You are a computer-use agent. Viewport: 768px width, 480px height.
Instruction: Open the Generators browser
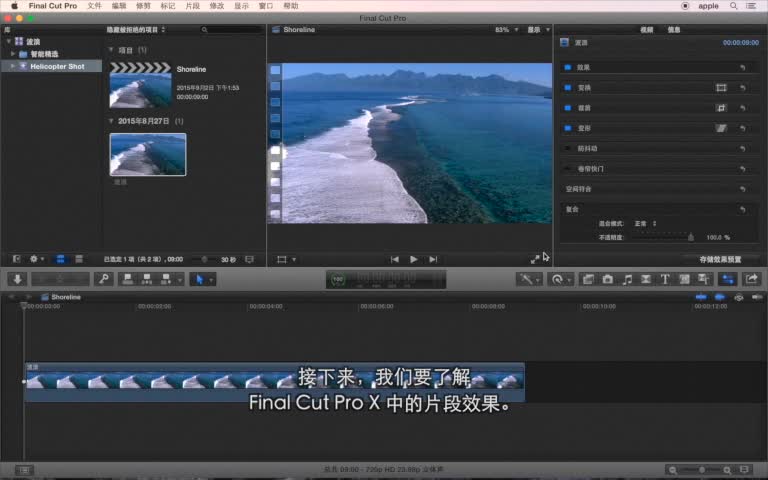tap(684, 279)
